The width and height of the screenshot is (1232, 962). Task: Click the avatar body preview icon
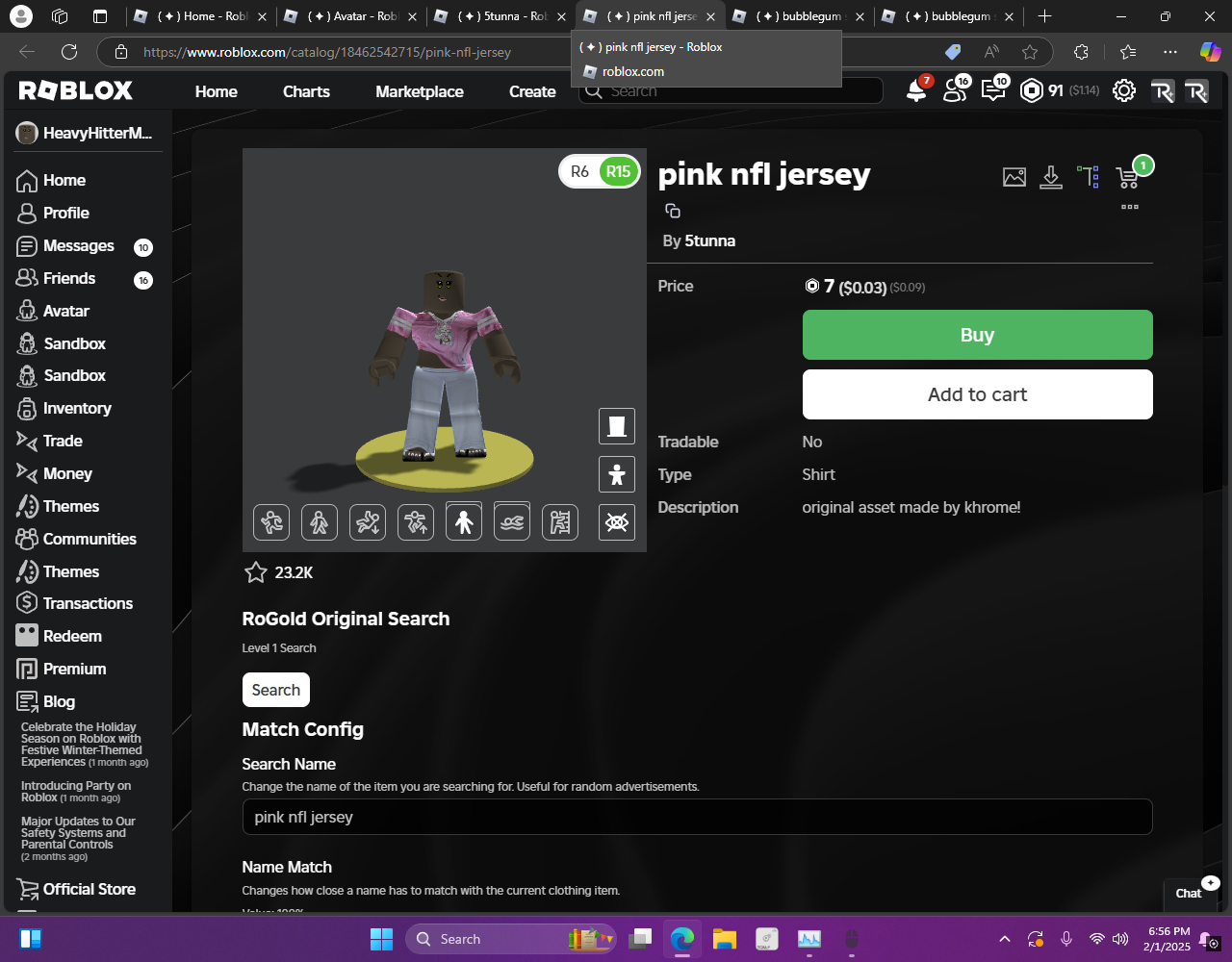point(617,474)
